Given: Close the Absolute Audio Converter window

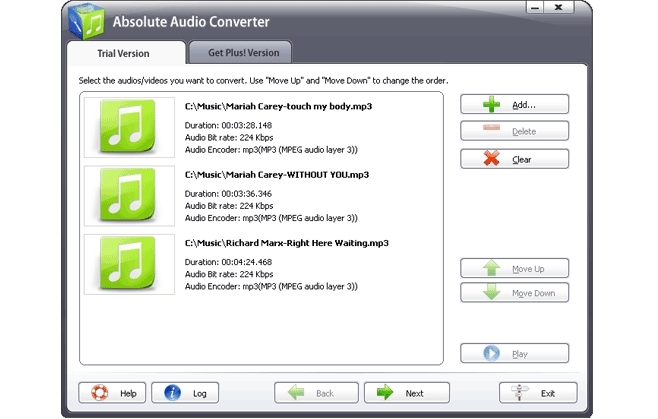Looking at the screenshot, I should [x=559, y=7].
